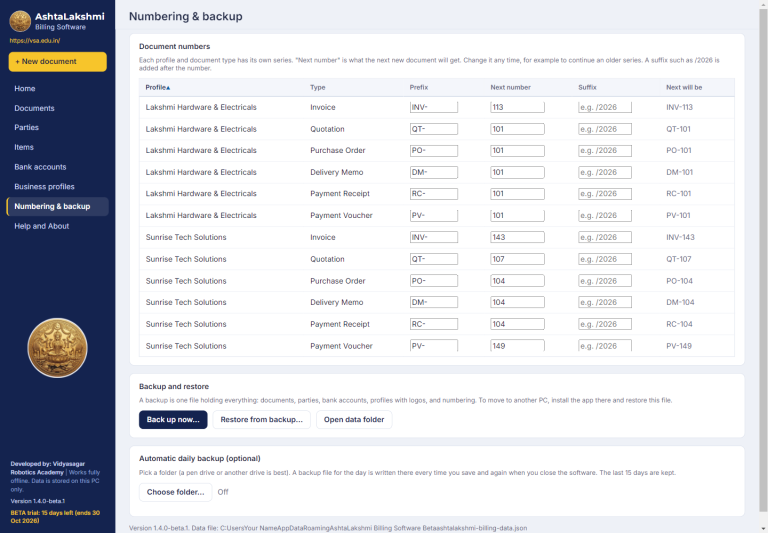The width and height of the screenshot is (768, 533).
Task: Click the PV-149 preview value
Action: tap(679, 346)
